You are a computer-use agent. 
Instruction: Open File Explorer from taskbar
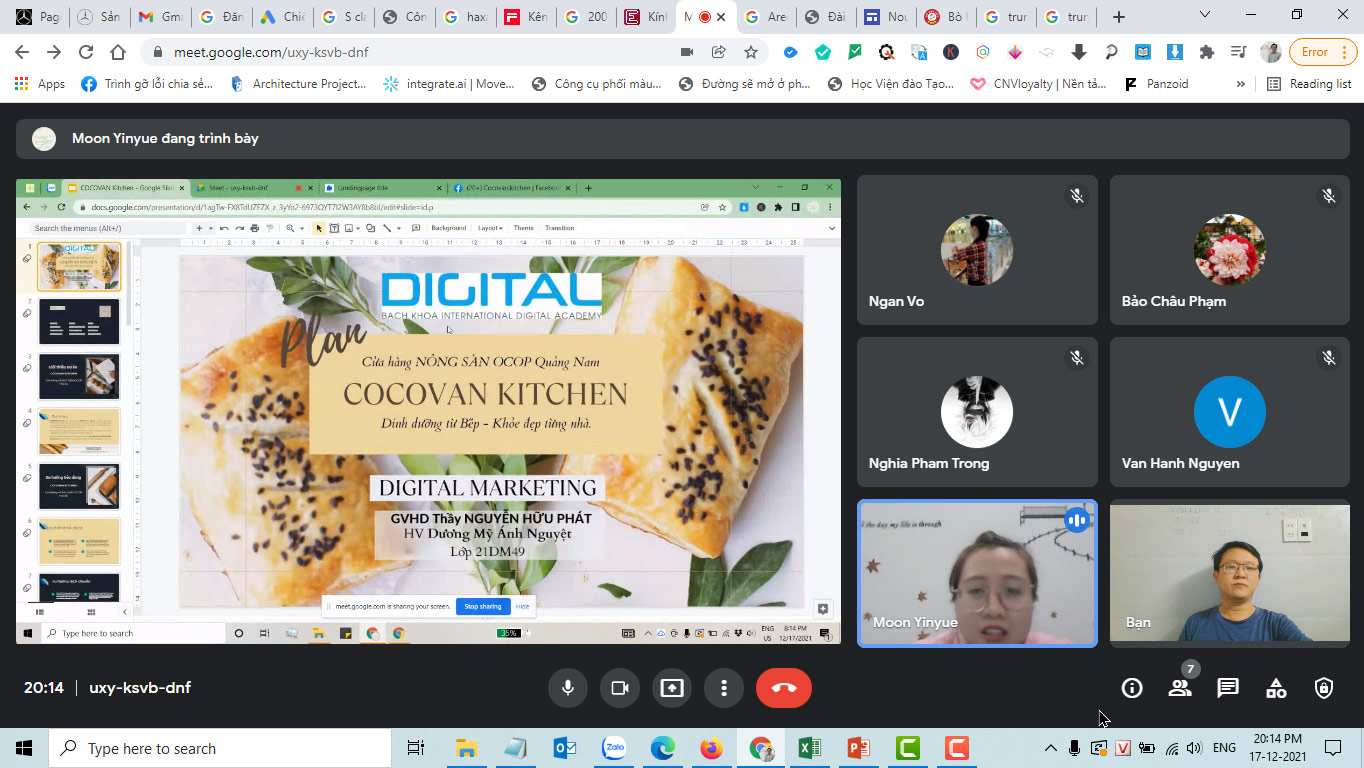click(x=465, y=748)
